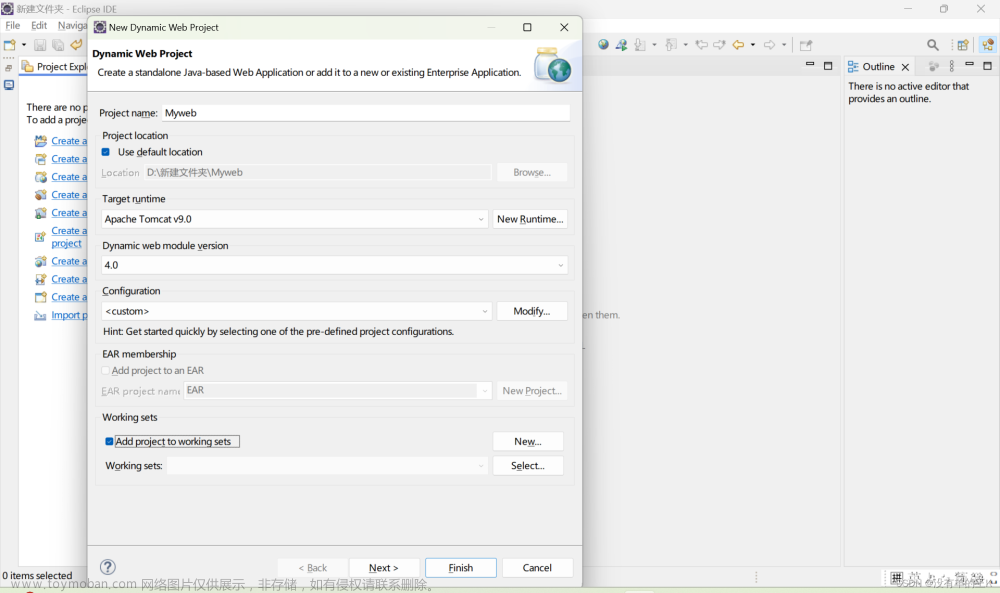Click the Previous Edit Location icon
Viewport: 1000px width, 593px height.
coord(702,45)
